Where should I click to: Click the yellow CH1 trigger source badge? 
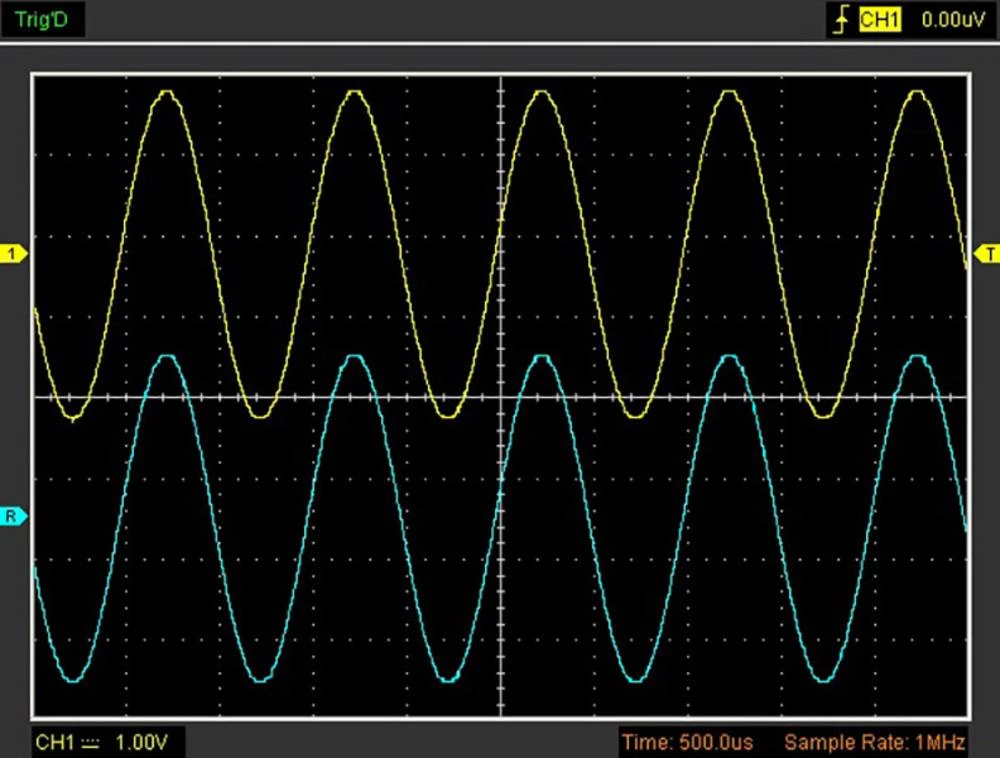879,19
